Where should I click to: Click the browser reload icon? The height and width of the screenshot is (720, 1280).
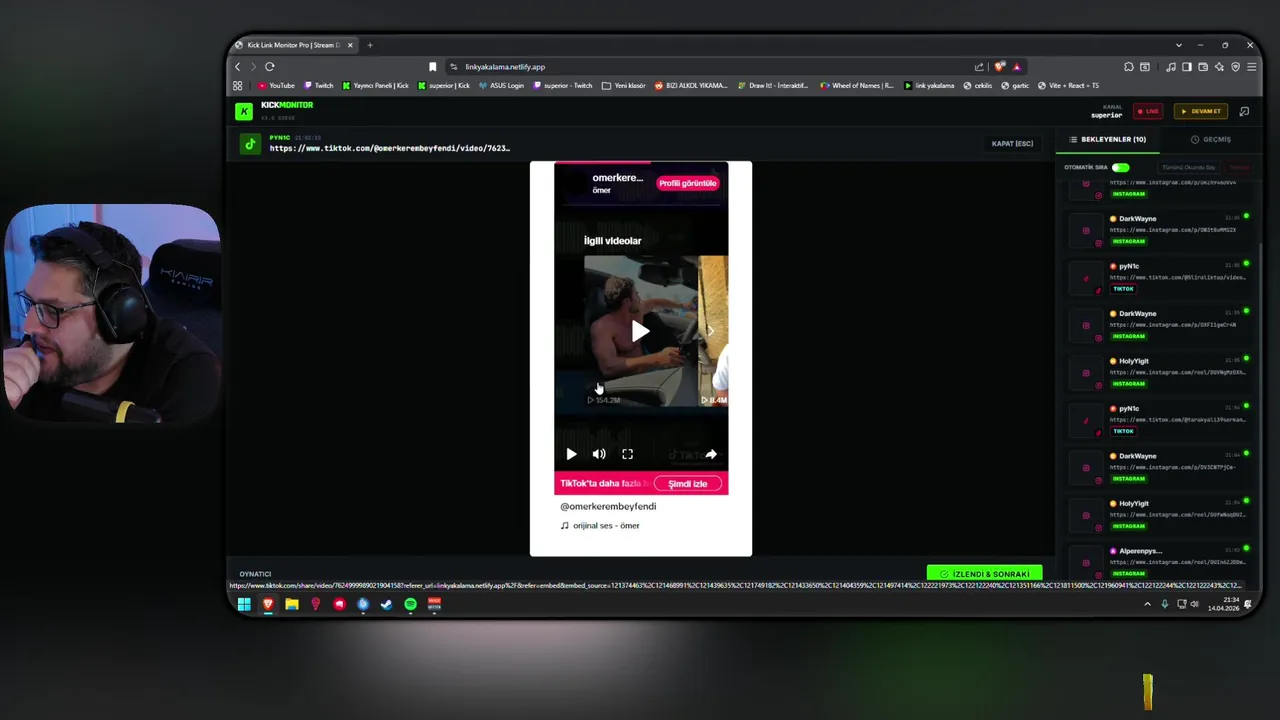coord(270,67)
